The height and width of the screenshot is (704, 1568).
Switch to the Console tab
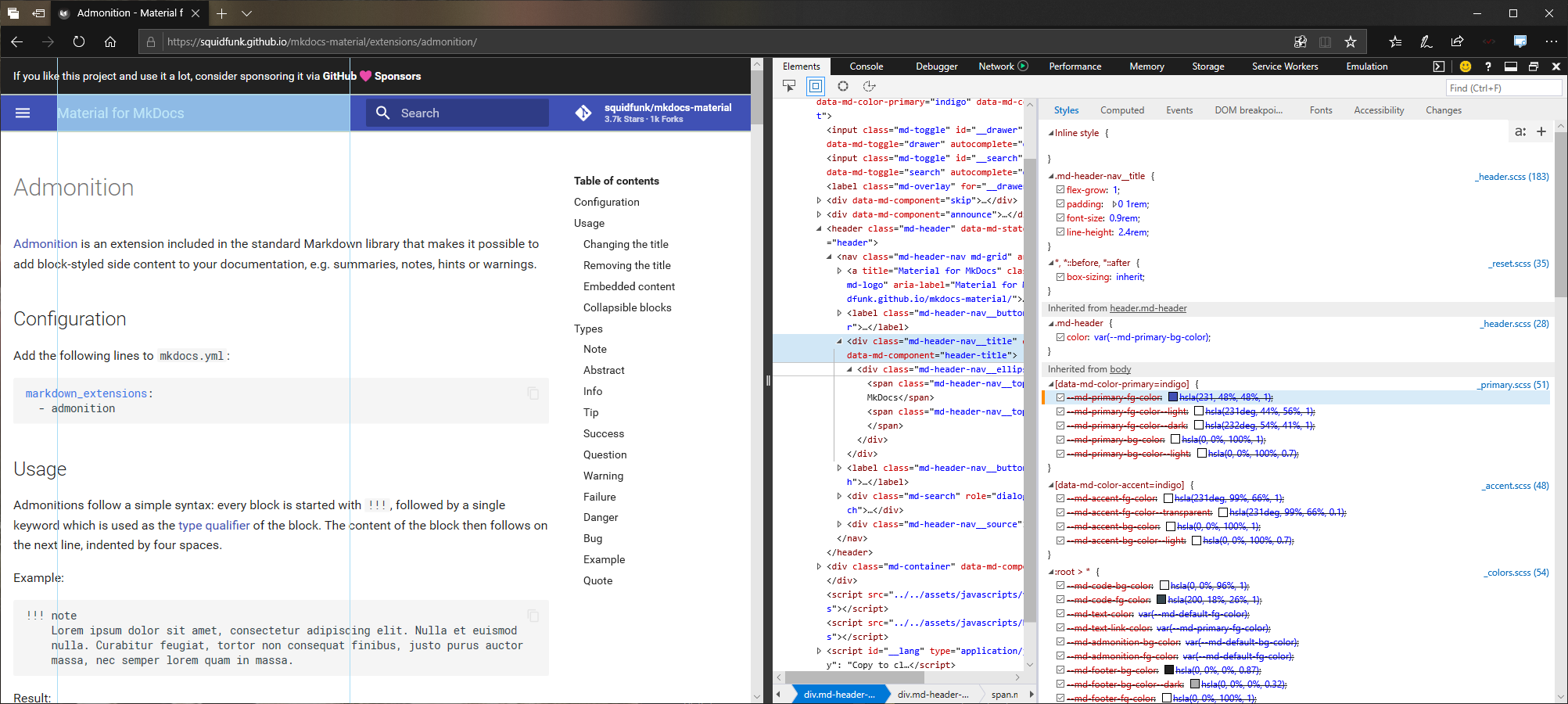[x=866, y=66]
